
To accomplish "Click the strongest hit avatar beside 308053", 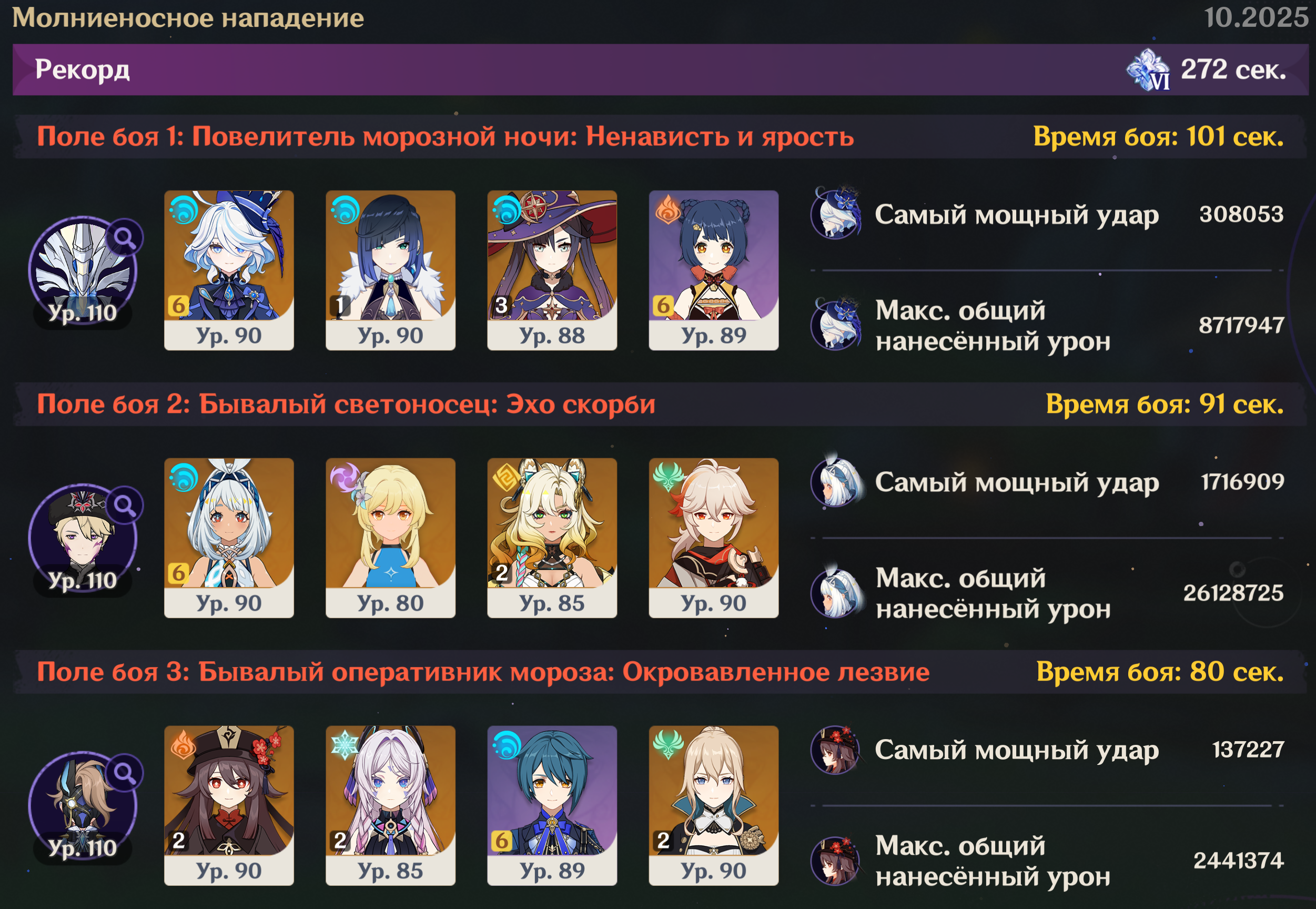I will coord(836,214).
